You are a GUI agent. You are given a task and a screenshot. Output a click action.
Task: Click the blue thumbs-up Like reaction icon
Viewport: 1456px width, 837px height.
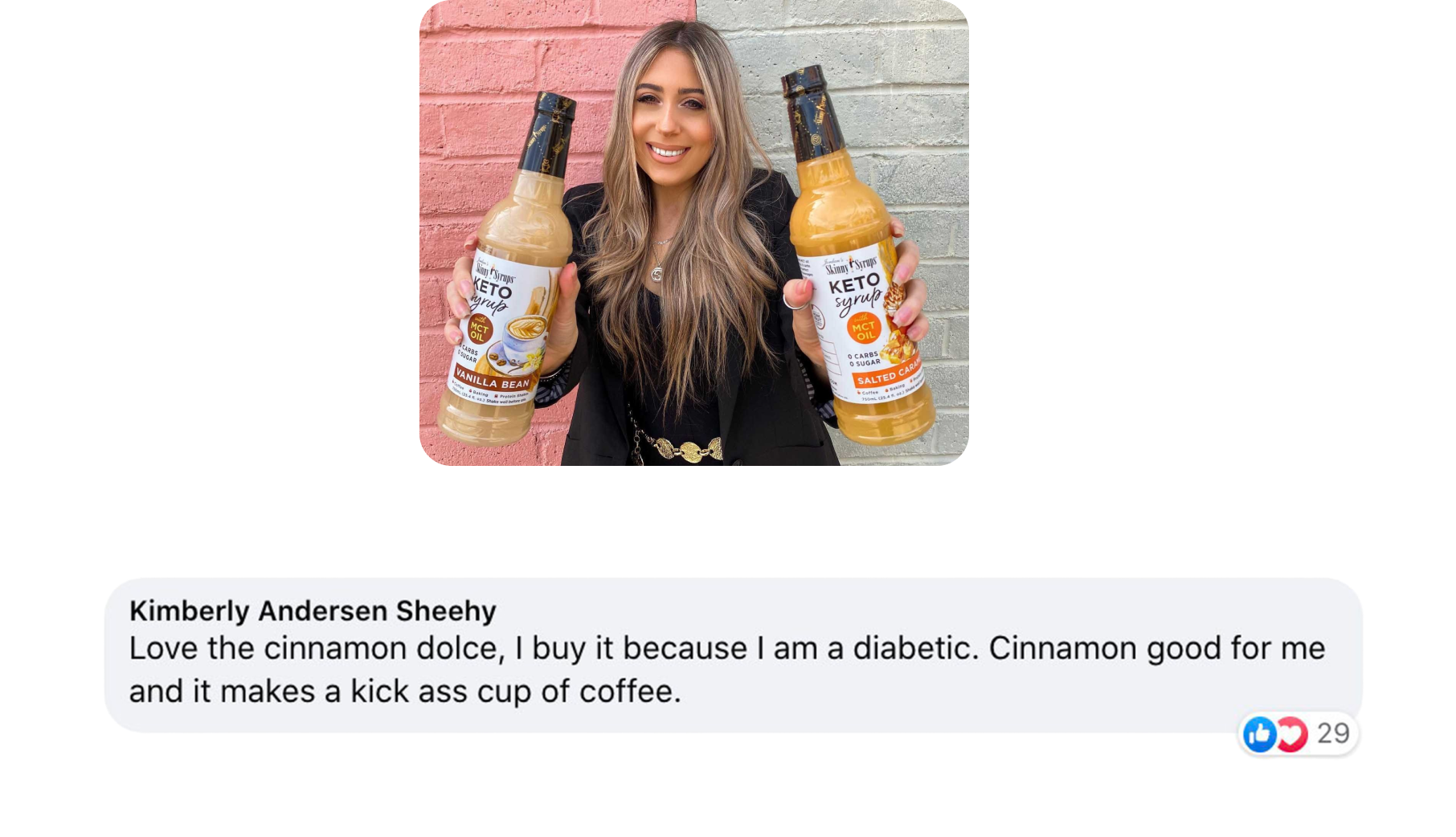(1259, 734)
